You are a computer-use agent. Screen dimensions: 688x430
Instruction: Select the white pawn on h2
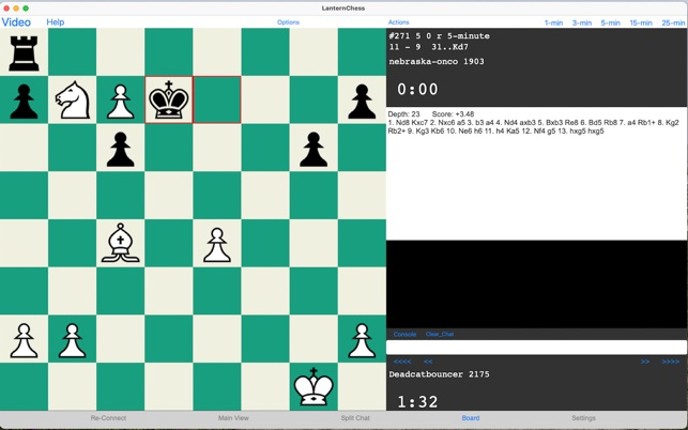[362, 341]
